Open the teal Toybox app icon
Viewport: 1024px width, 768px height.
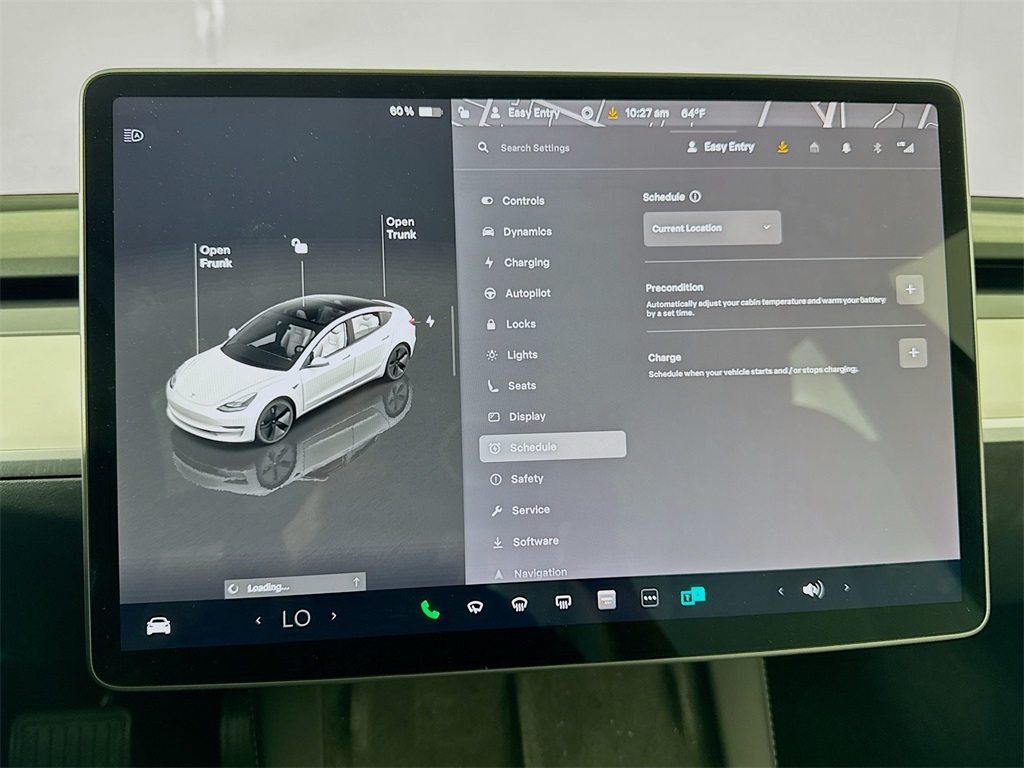pos(692,596)
